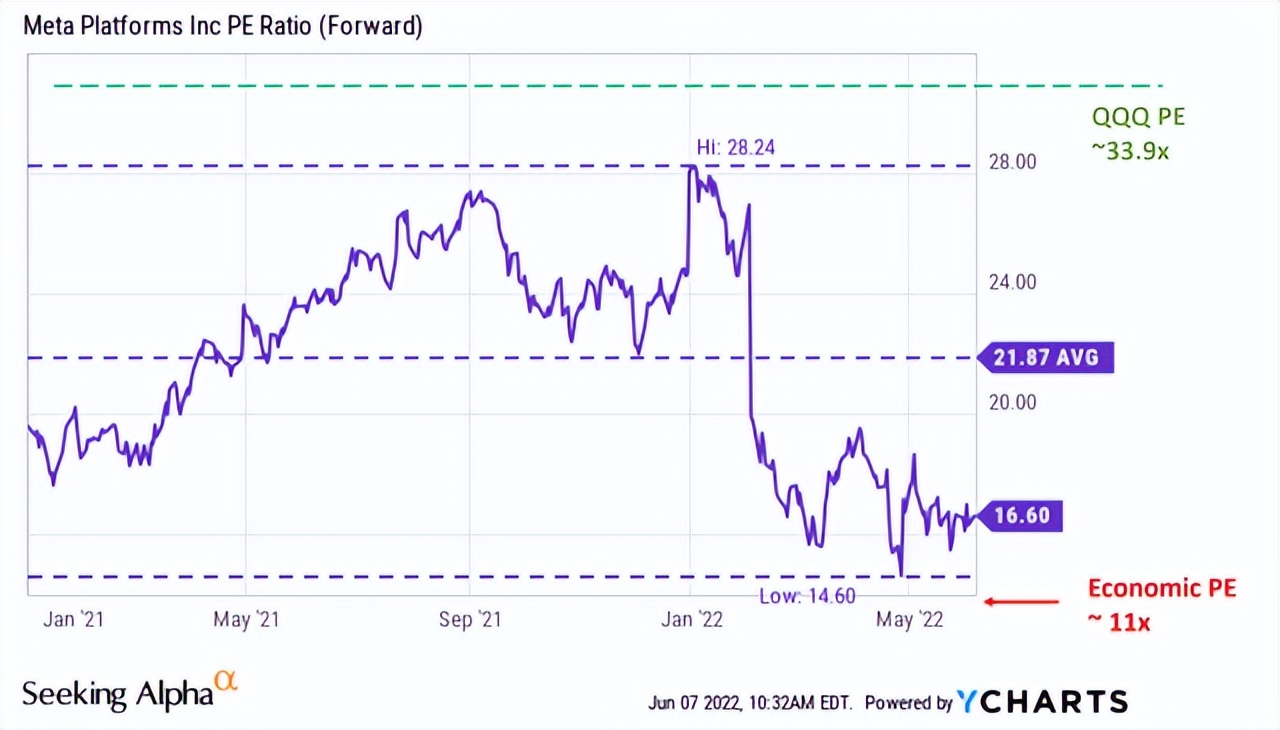
Task: Click the Powered by YCharts text
Action: tap(996, 702)
